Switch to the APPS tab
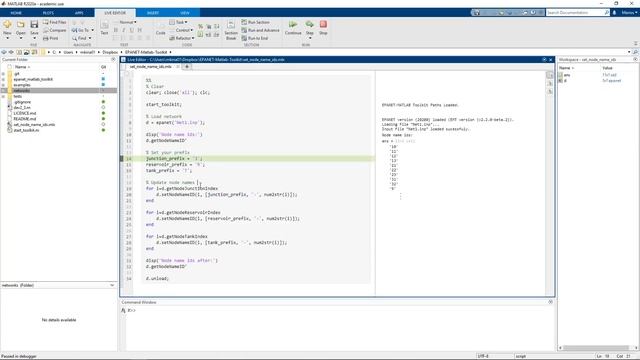640x360 pixels. tap(79, 13)
